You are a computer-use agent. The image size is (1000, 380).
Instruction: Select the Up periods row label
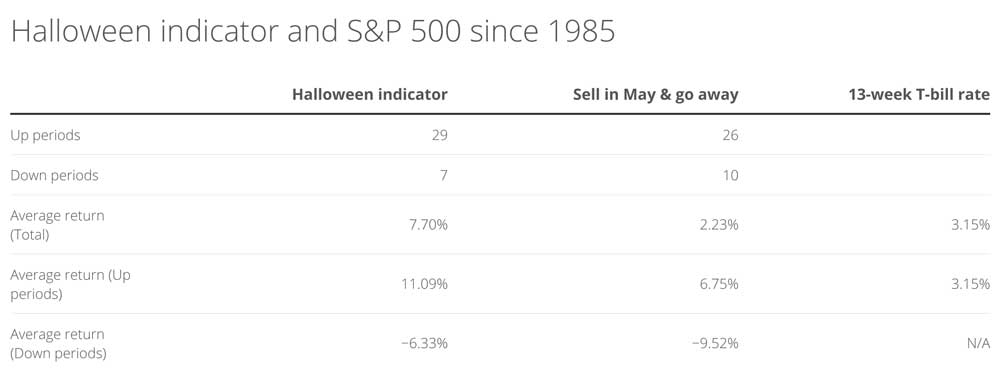coord(45,136)
